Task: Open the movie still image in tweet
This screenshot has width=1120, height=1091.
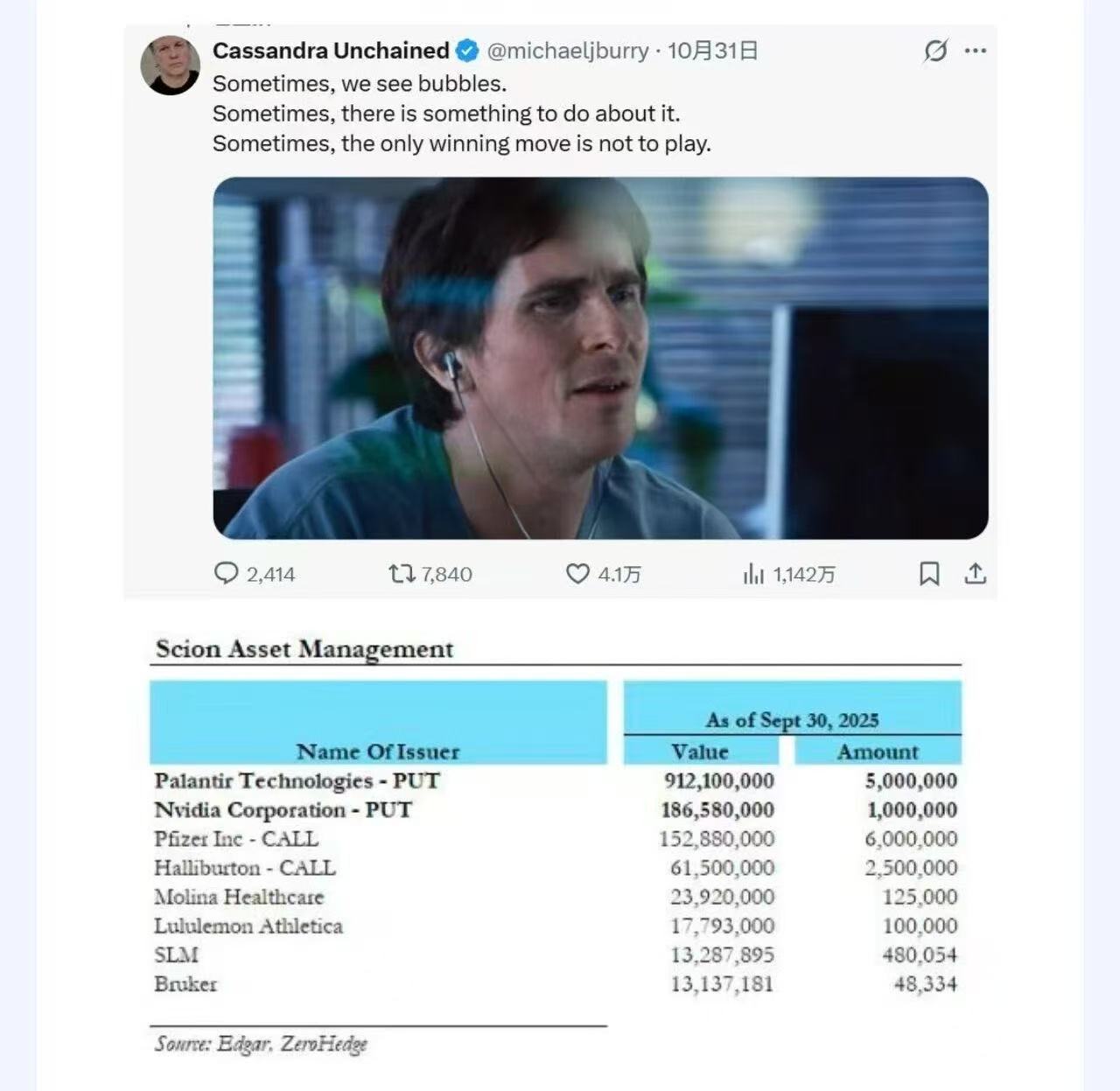Action: coord(600,358)
